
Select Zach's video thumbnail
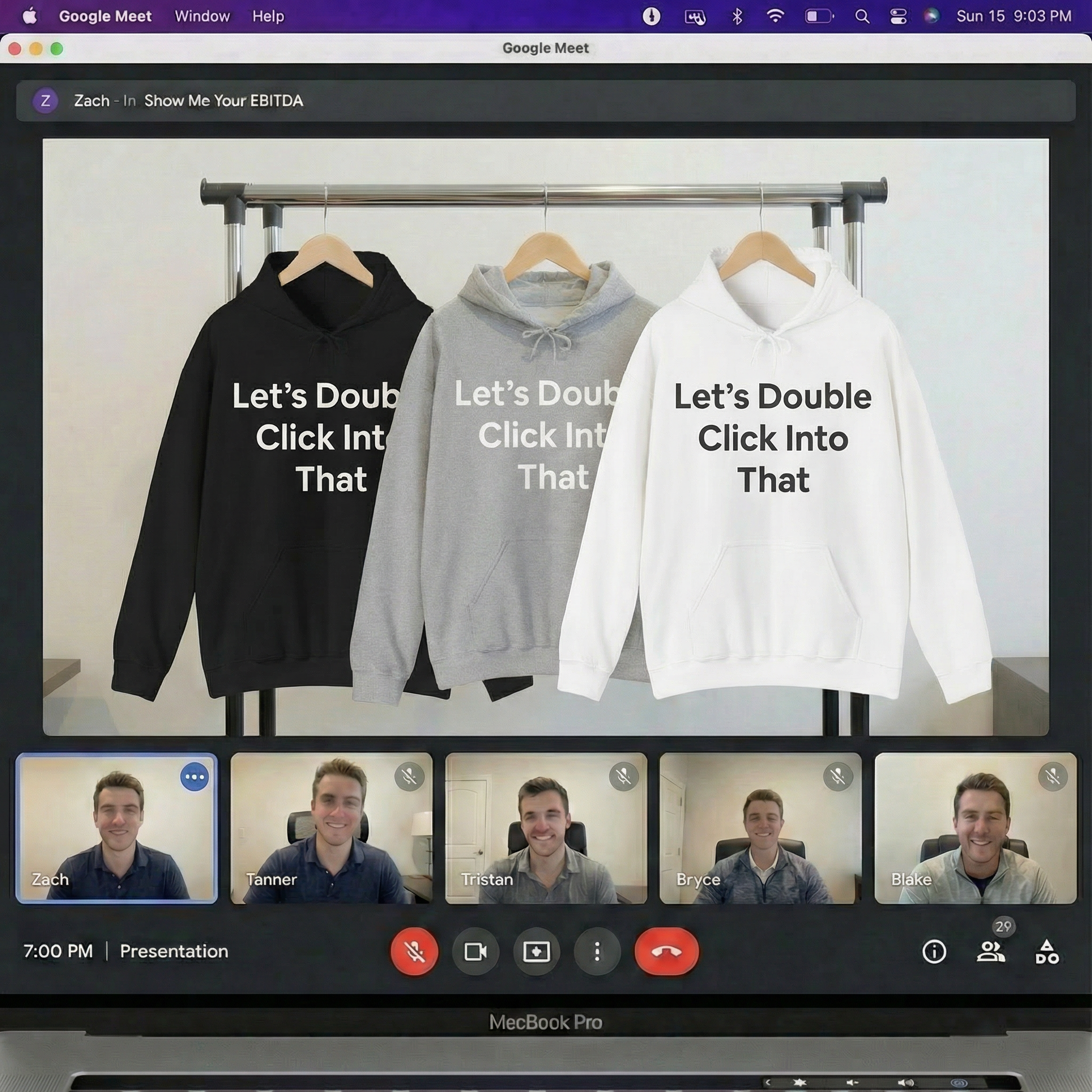coord(116,828)
